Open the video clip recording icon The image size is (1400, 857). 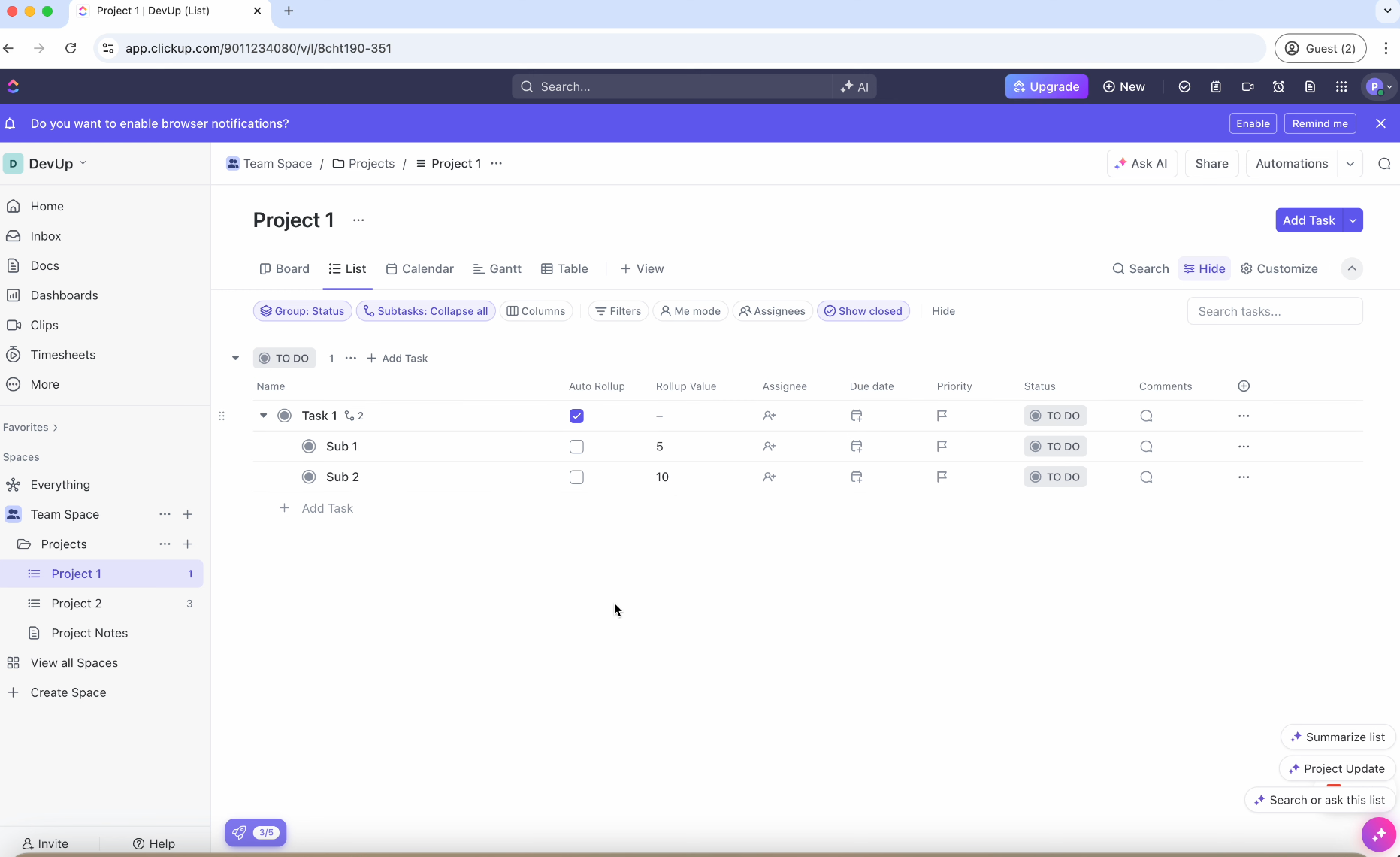pyautogui.click(x=1248, y=86)
